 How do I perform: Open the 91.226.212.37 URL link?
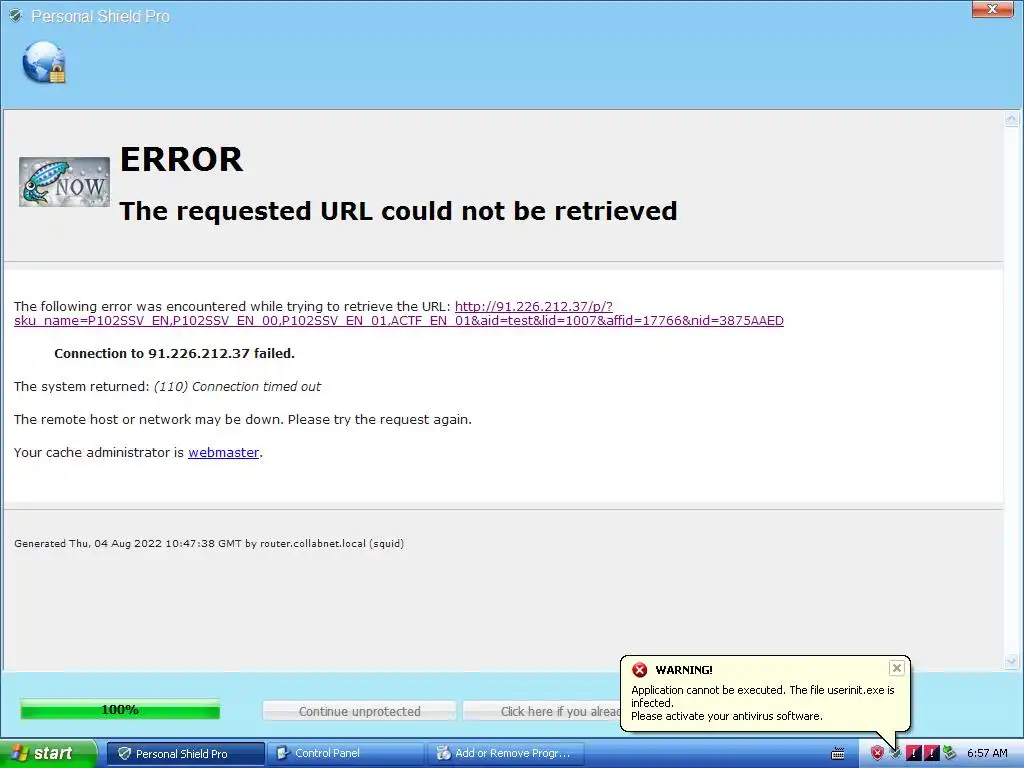coord(398,313)
